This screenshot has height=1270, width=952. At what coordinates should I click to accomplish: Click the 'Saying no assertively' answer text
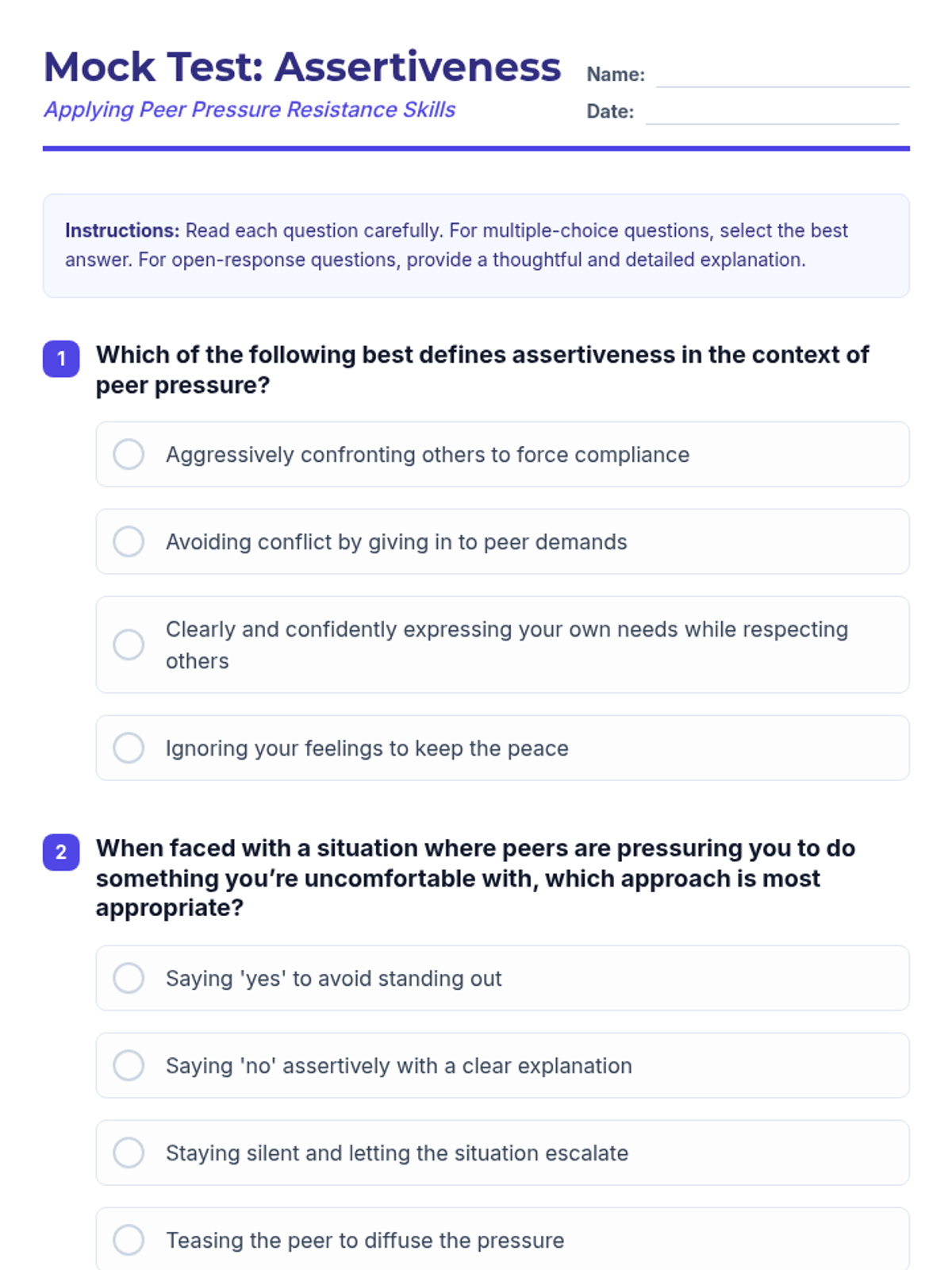coord(399,1066)
